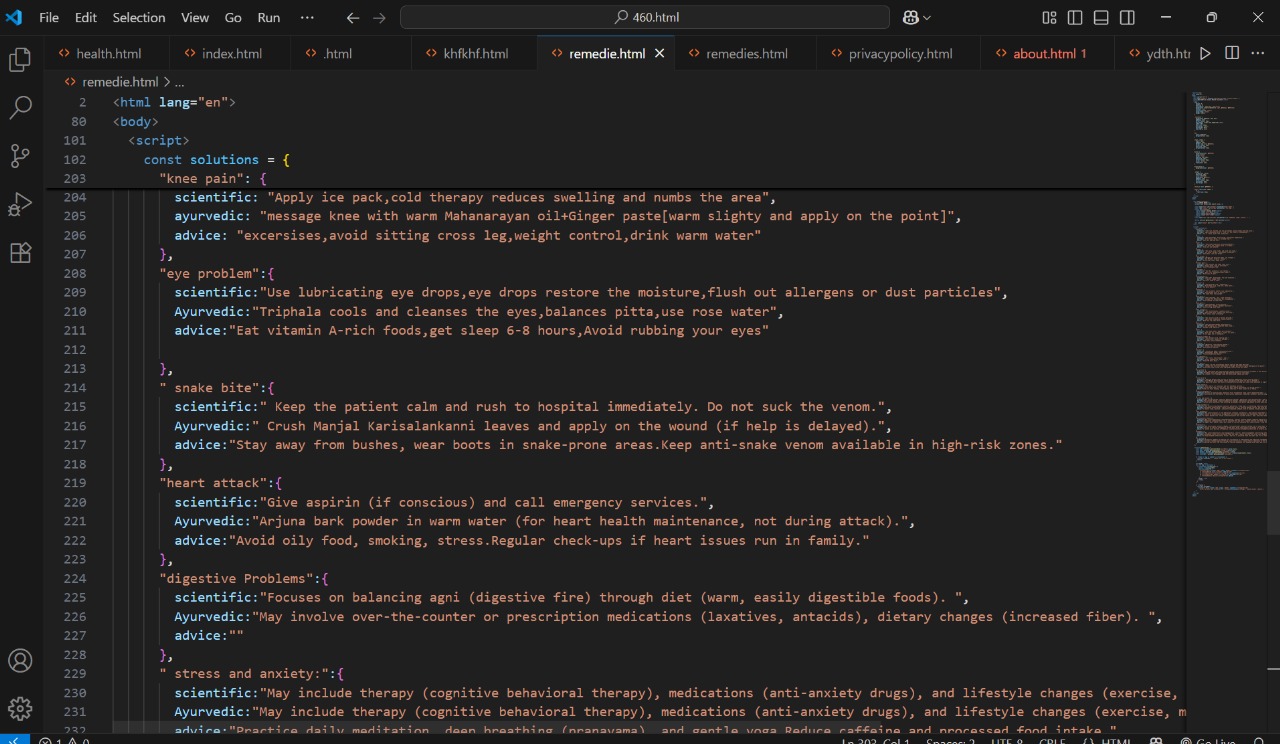Open the Copilot chat icon

pyautogui.click(x=911, y=17)
